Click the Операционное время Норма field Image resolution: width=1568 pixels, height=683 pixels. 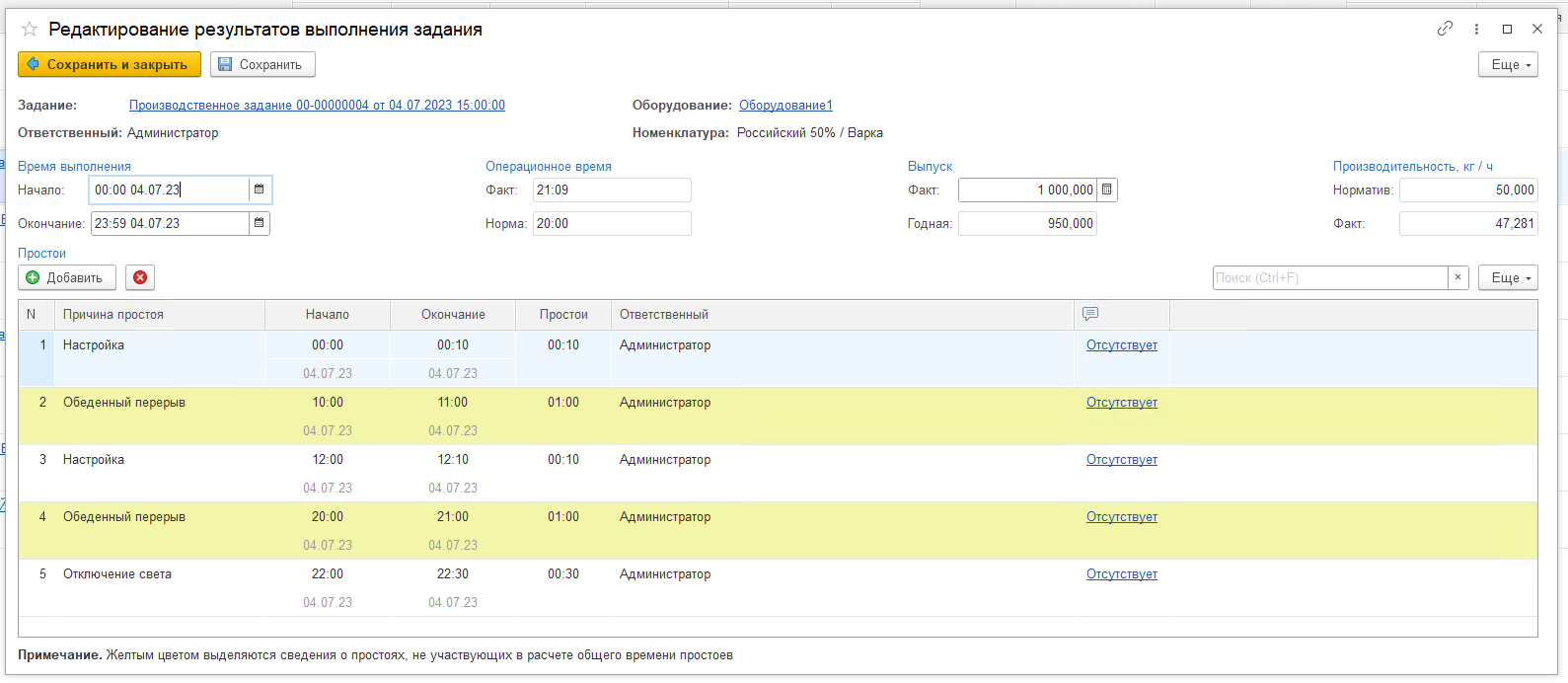(x=611, y=223)
